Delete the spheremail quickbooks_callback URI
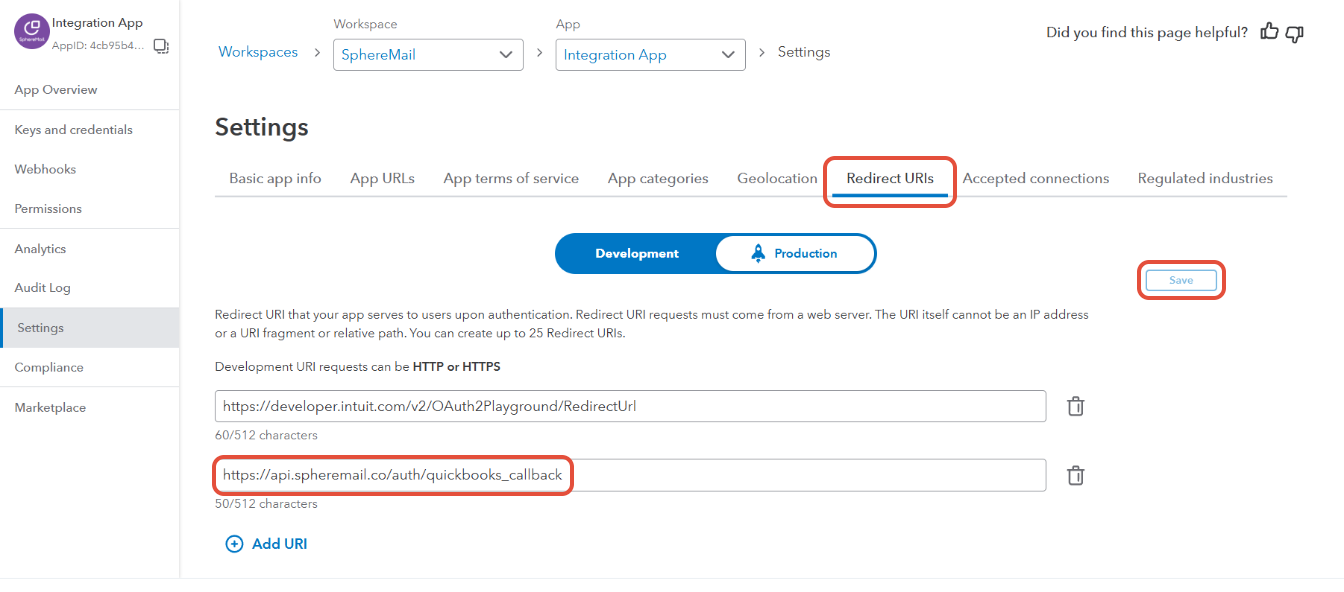The image size is (1344, 592). pos(1075,475)
